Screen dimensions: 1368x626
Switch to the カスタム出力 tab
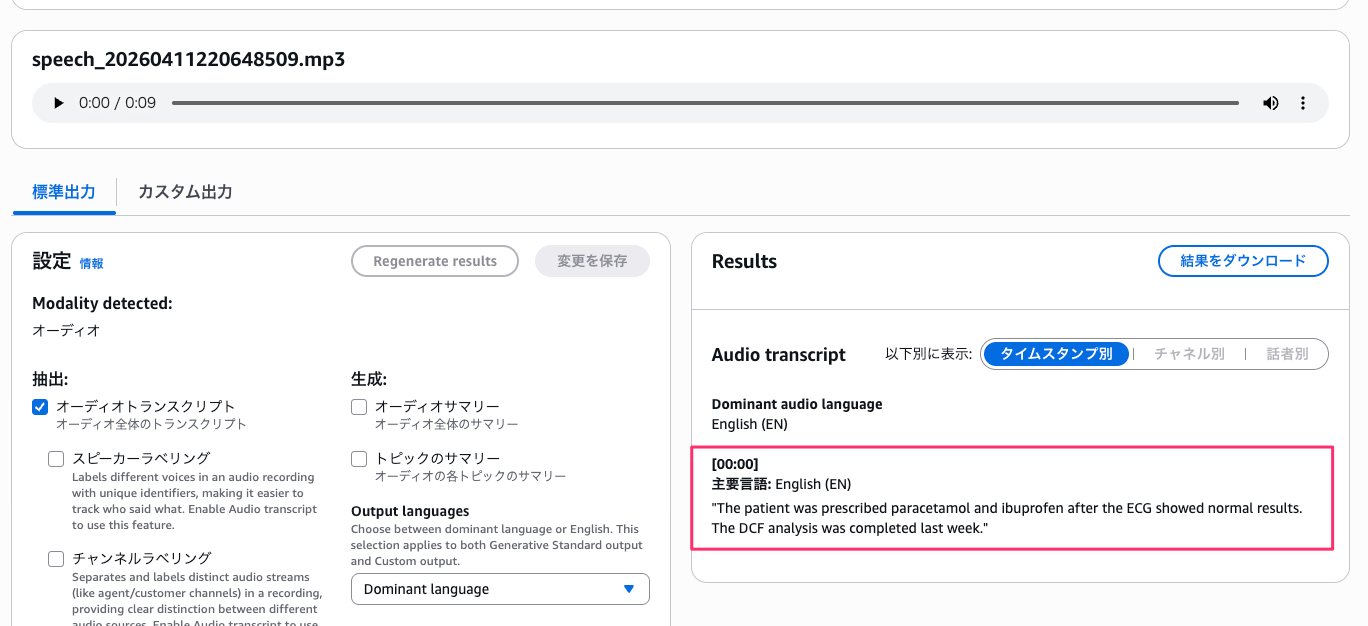[185, 192]
